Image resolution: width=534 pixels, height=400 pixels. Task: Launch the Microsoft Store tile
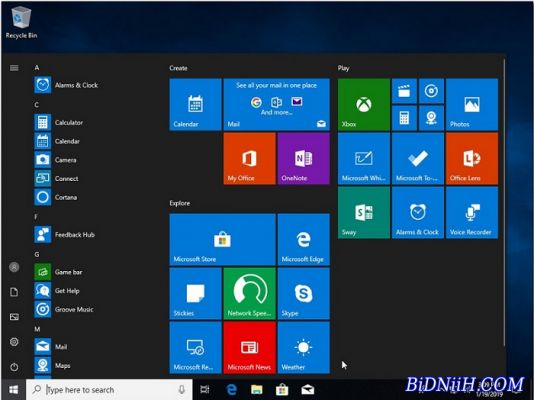[222, 240]
